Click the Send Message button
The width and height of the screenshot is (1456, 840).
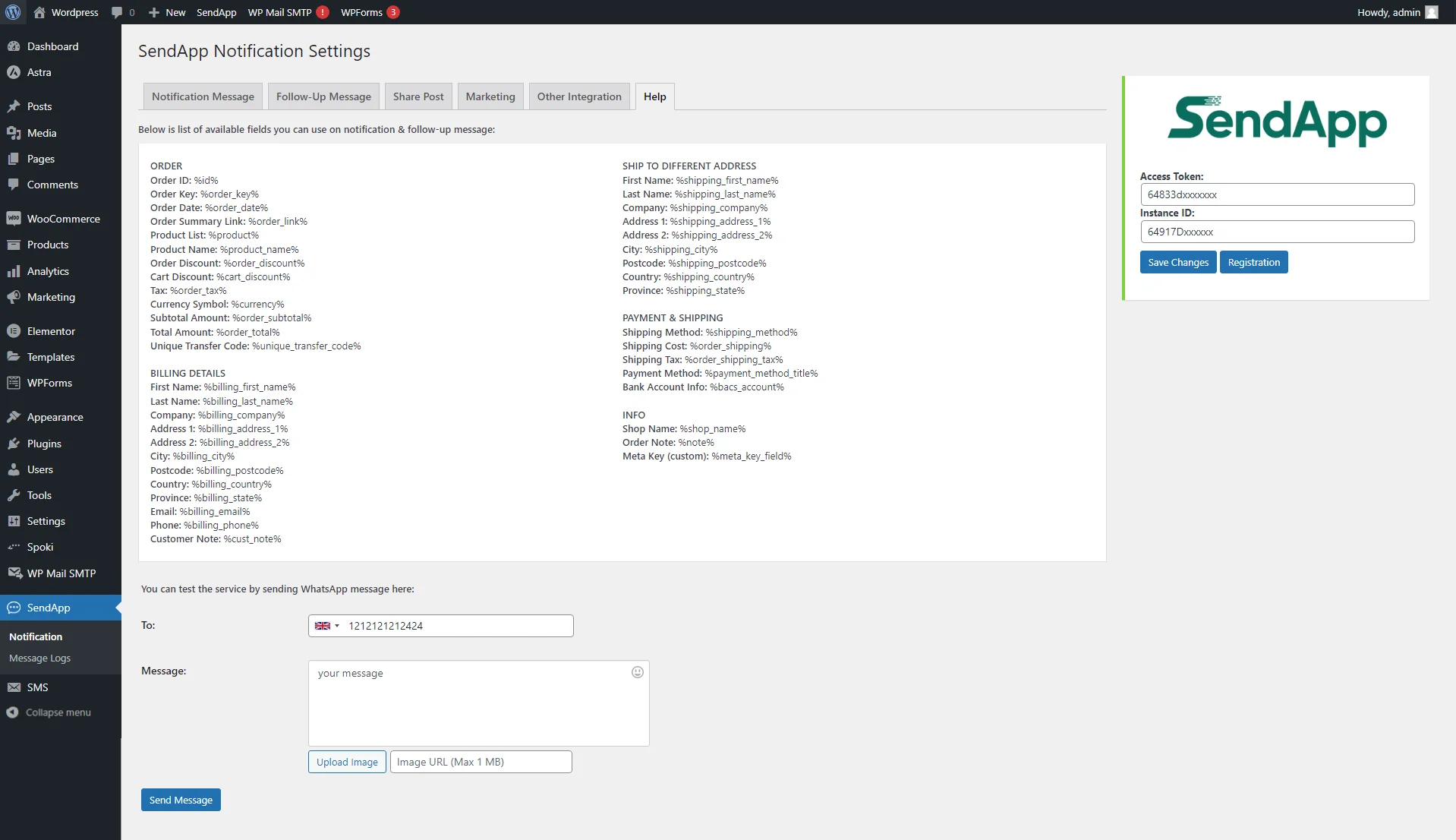(x=181, y=800)
